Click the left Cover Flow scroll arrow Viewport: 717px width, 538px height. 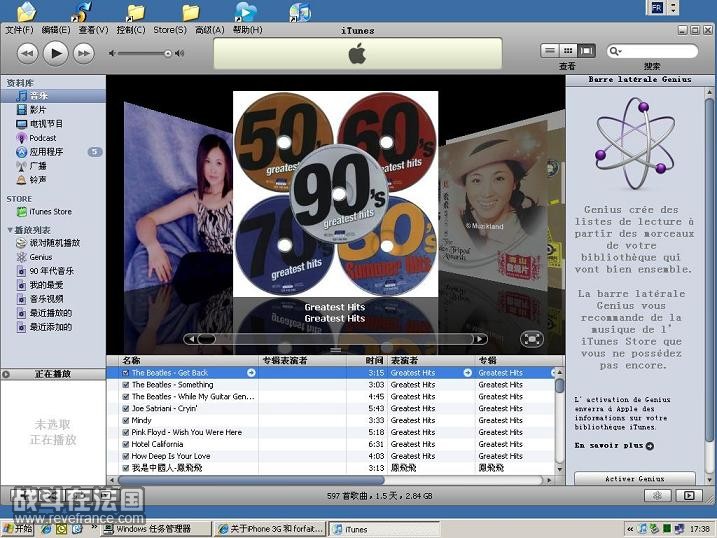tap(191, 339)
